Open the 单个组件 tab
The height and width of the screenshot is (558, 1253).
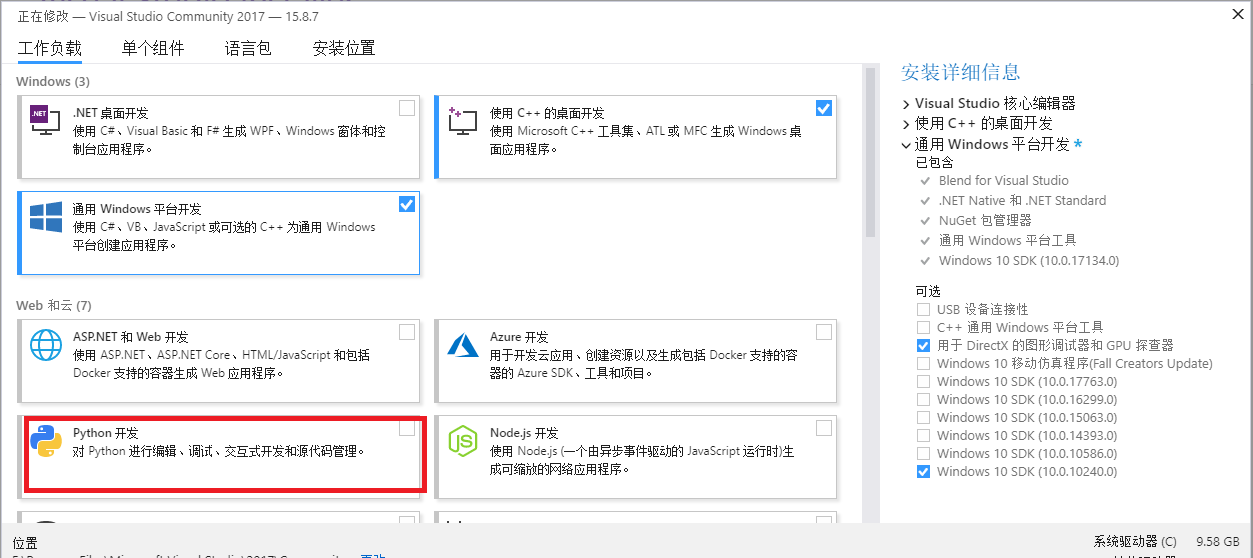153,48
